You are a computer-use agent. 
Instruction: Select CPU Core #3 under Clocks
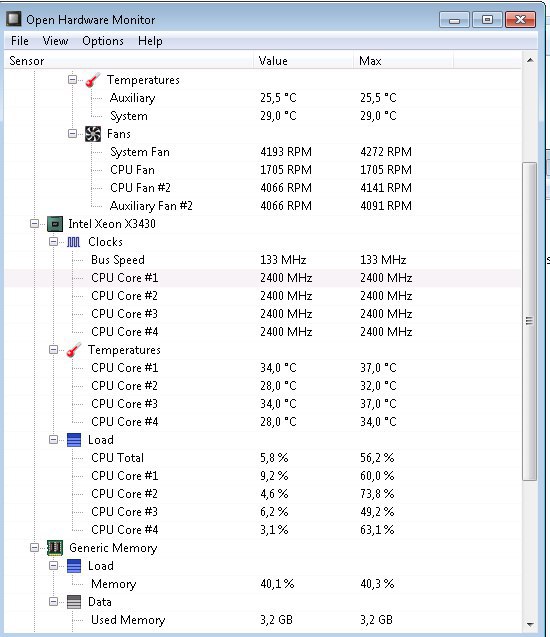pos(263,314)
